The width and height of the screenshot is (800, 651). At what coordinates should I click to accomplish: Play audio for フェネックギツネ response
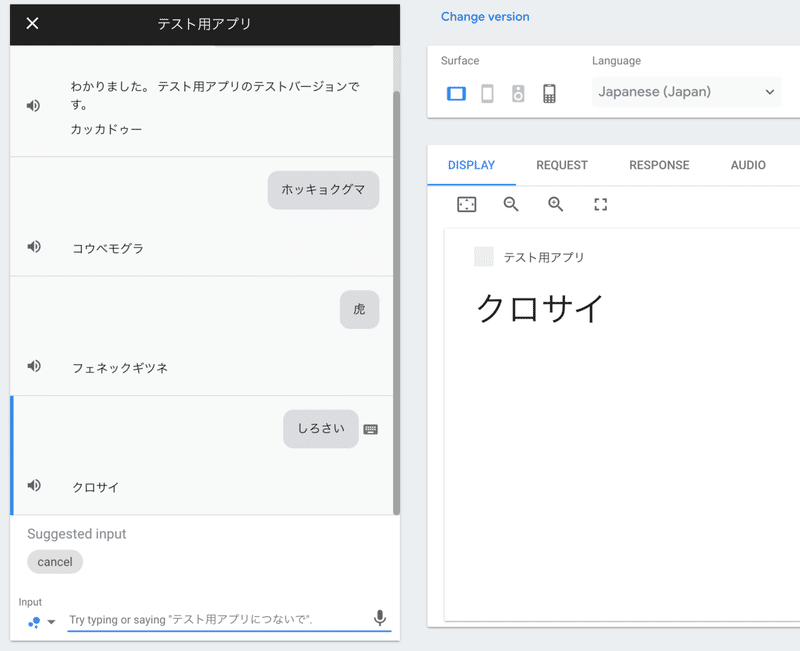tap(34, 366)
